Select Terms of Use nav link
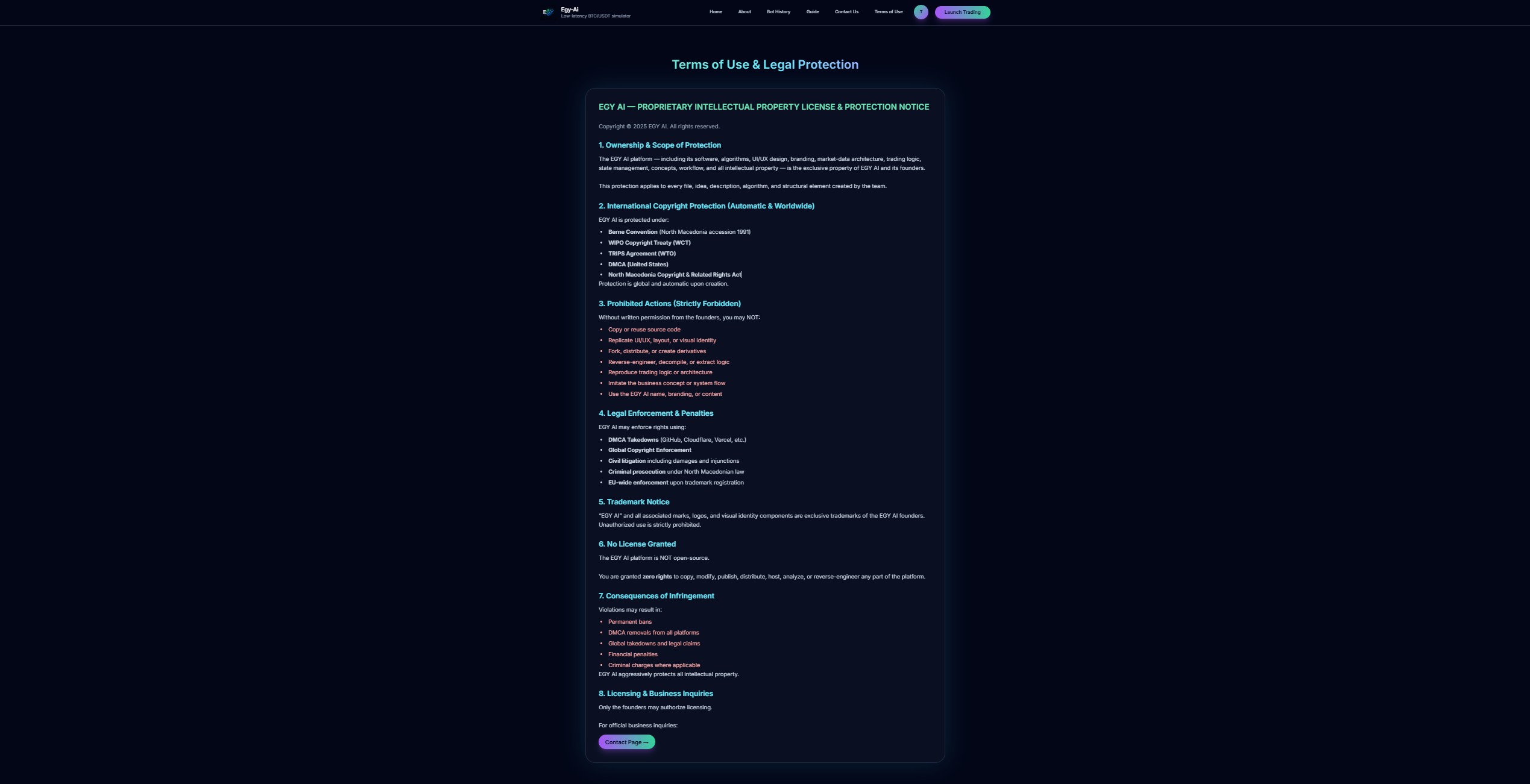1530x784 pixels. [888, 12]
